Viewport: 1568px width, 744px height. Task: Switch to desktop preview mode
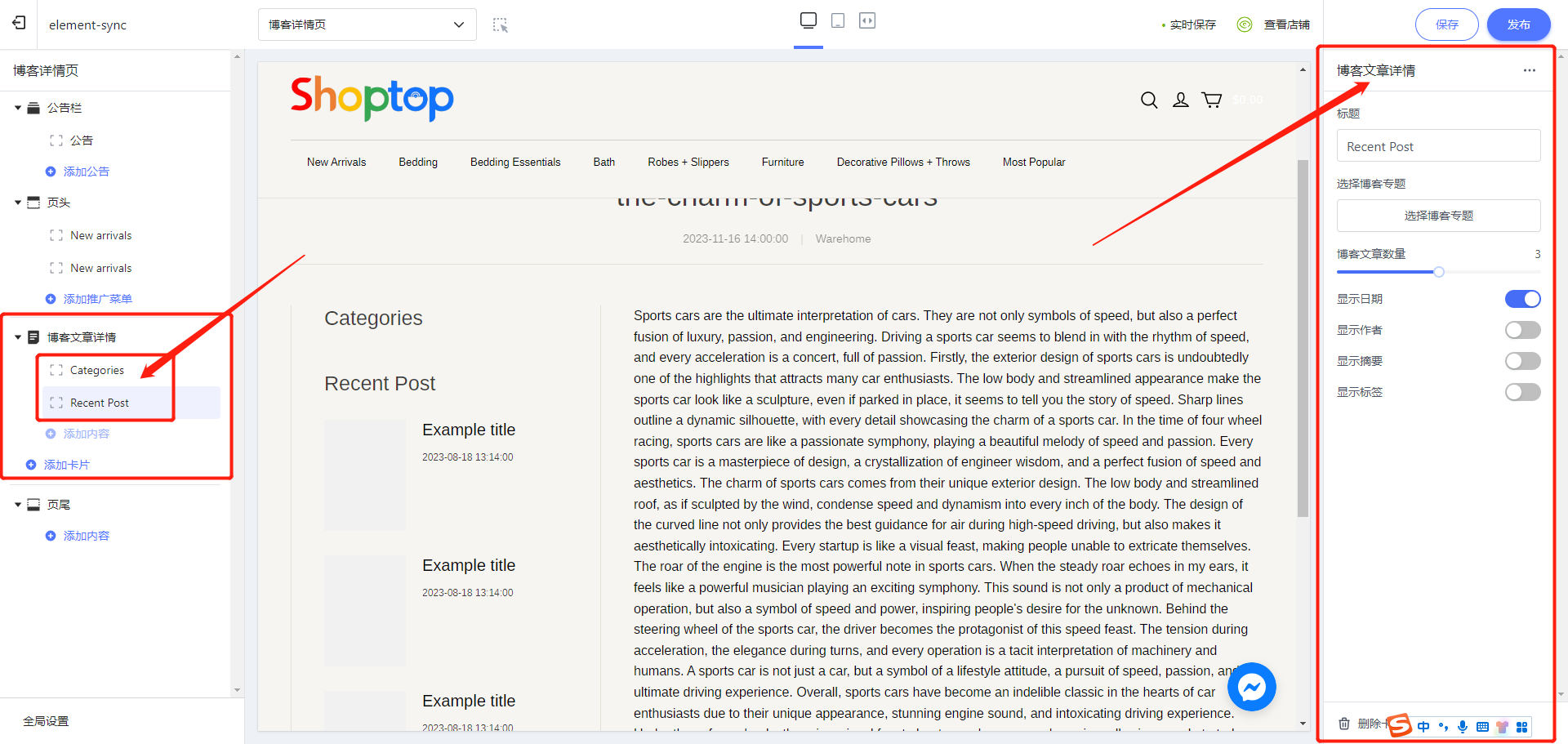tap(808, 20)
